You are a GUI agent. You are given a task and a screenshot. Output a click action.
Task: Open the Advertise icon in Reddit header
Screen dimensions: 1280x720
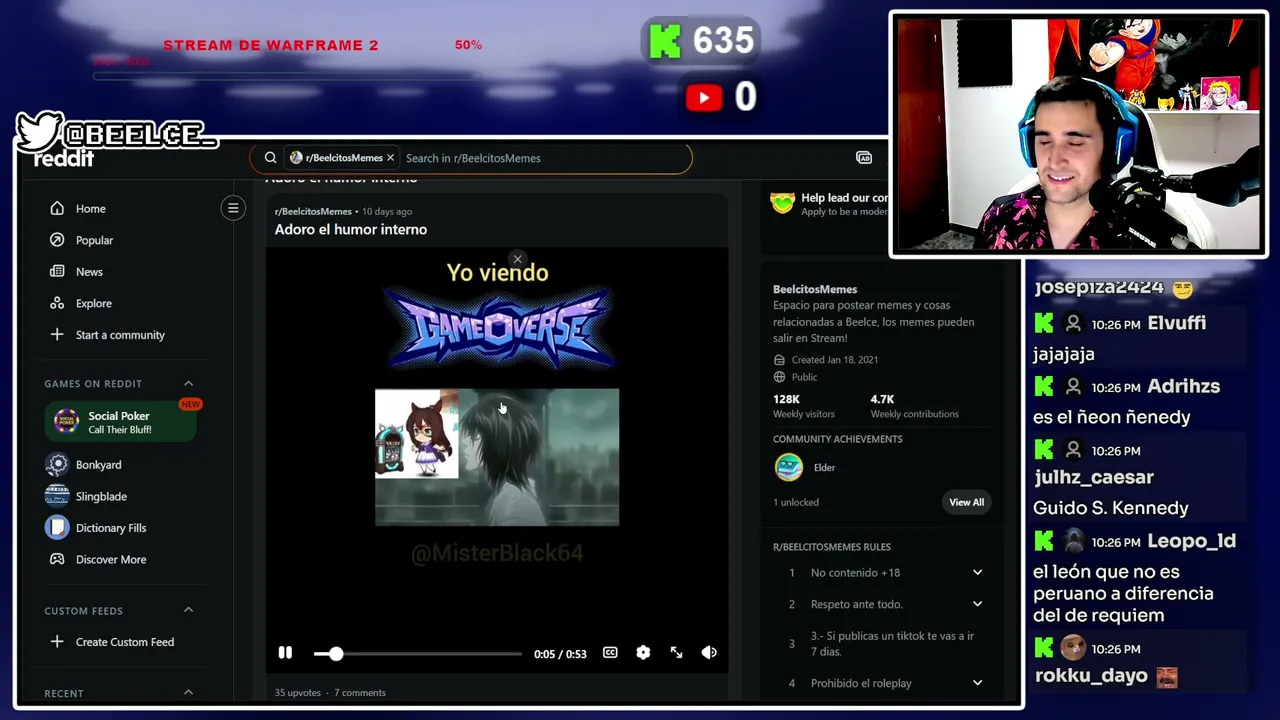864,158
